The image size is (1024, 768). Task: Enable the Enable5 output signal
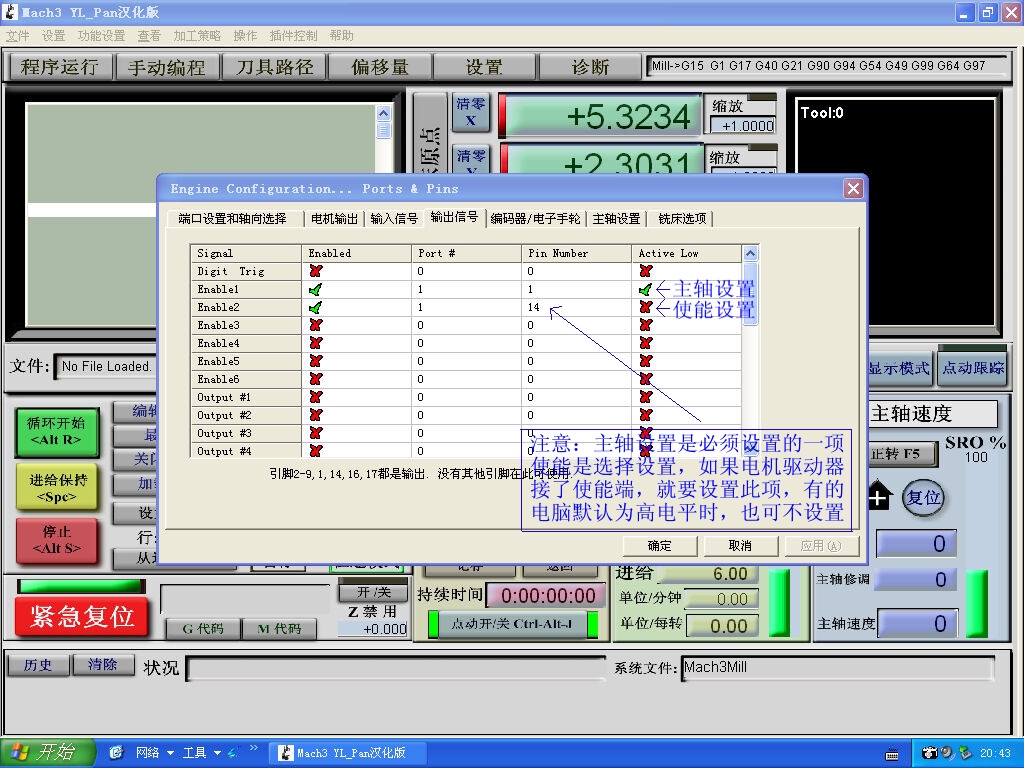click(x=316, y=361)
